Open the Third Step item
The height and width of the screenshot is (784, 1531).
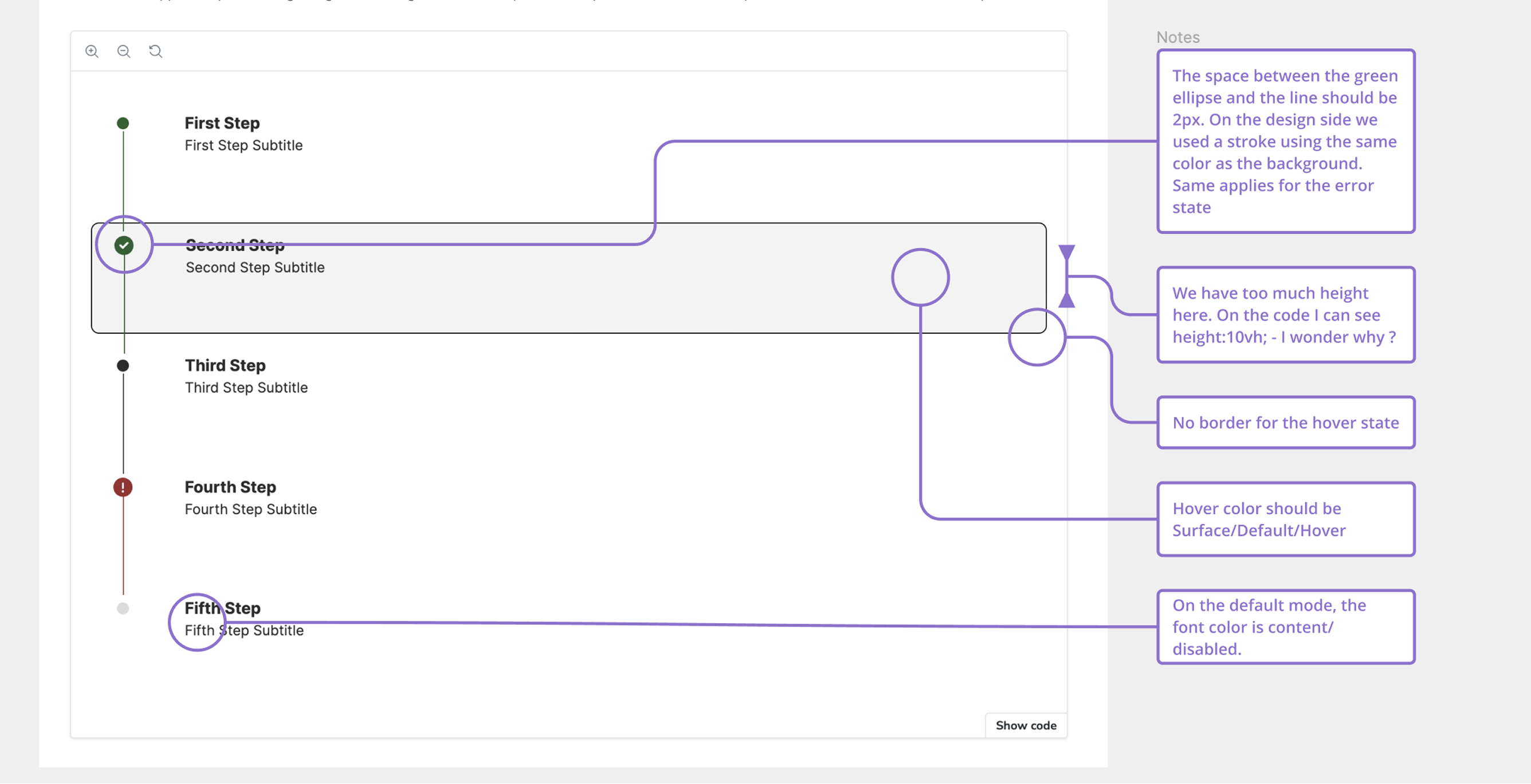(225, 366)
